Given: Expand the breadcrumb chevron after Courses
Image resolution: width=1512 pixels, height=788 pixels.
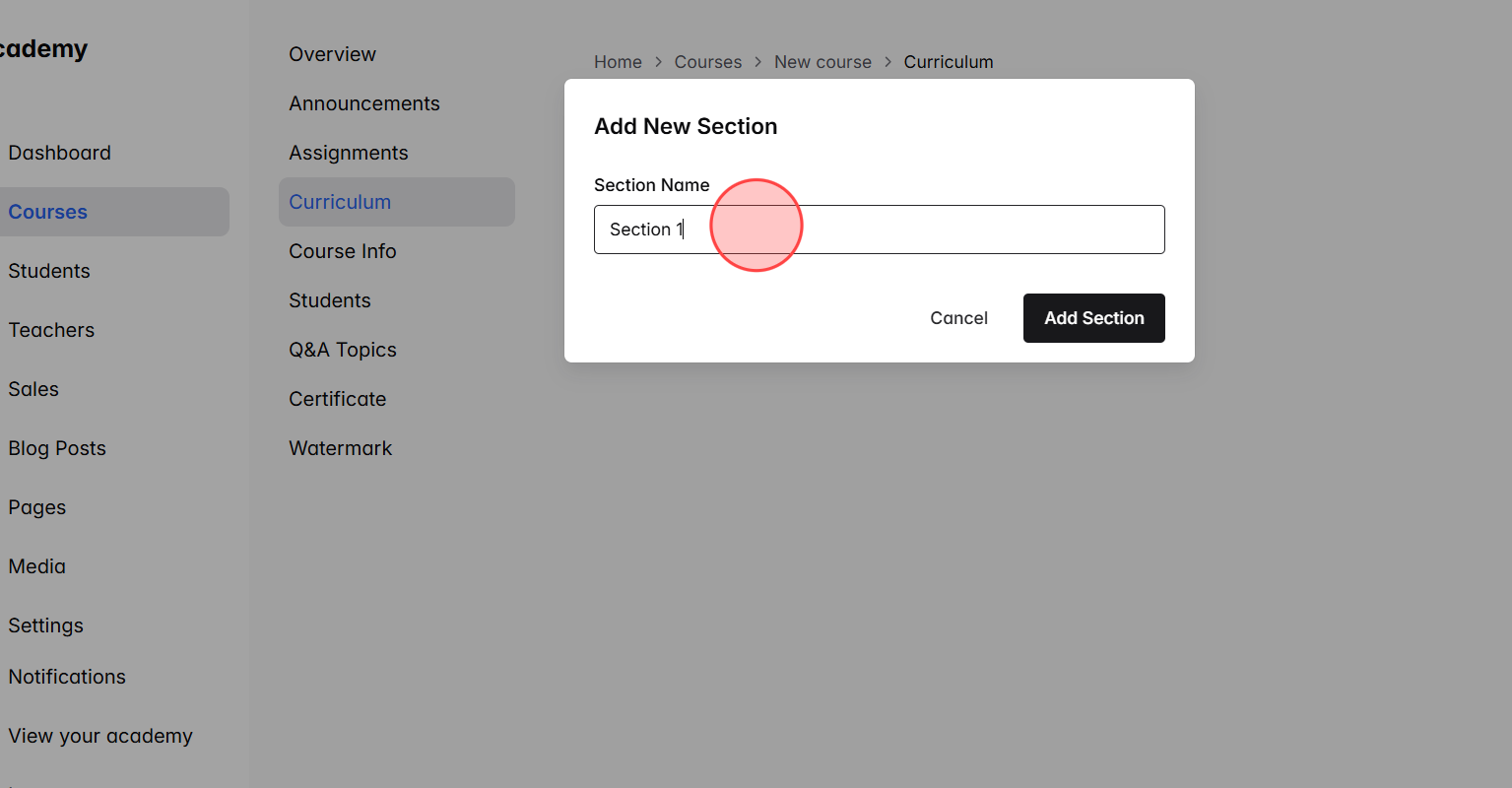Looking at the screenshot, I should pyautogui.click(x=756, y=61).
